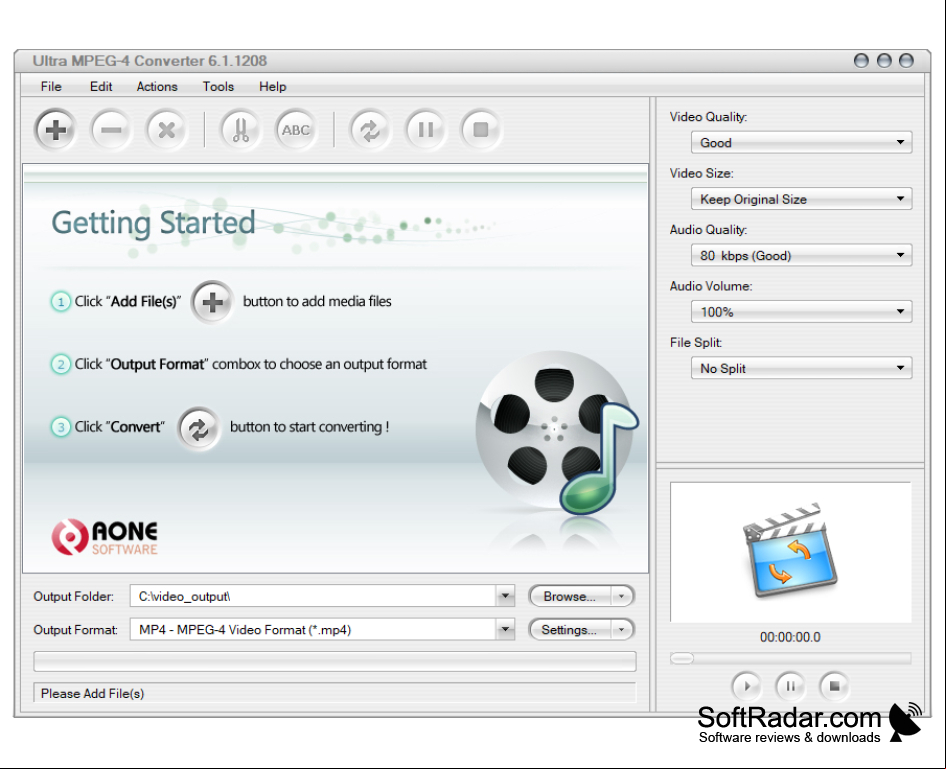Screen dimensions: 946x769
Task: Click the Settings... button
Action: click(x=570, y=630)
